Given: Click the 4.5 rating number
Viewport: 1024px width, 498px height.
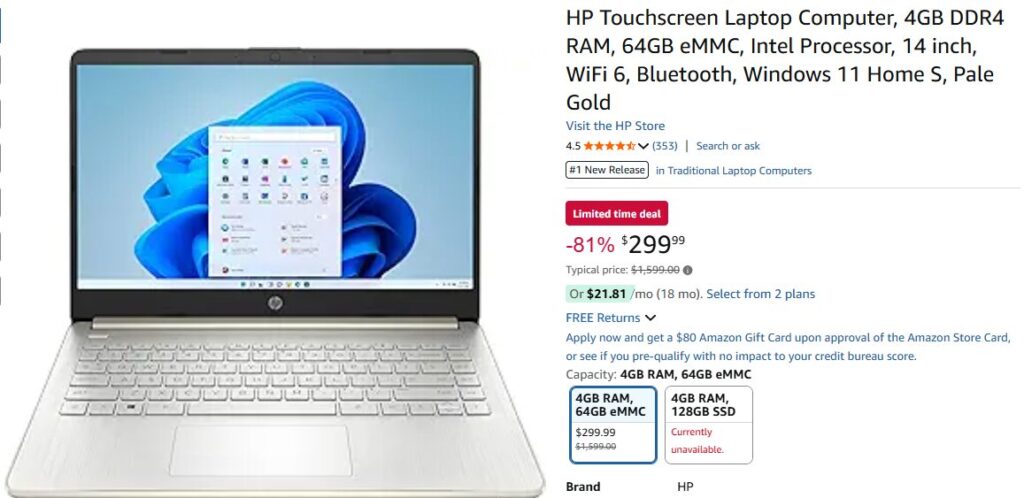Looking at the screenshot, I should 573,146.
